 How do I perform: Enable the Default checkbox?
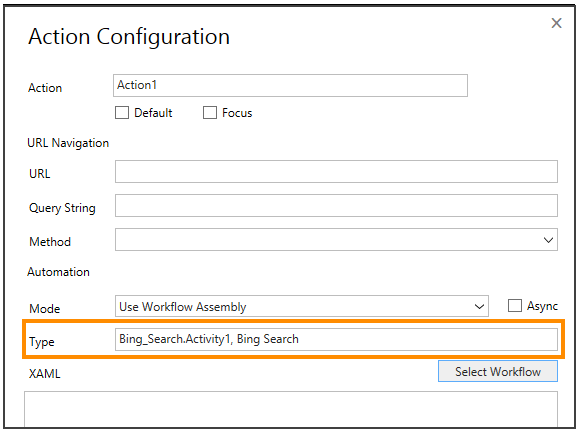pyautogui.click(x=122, y=113)
